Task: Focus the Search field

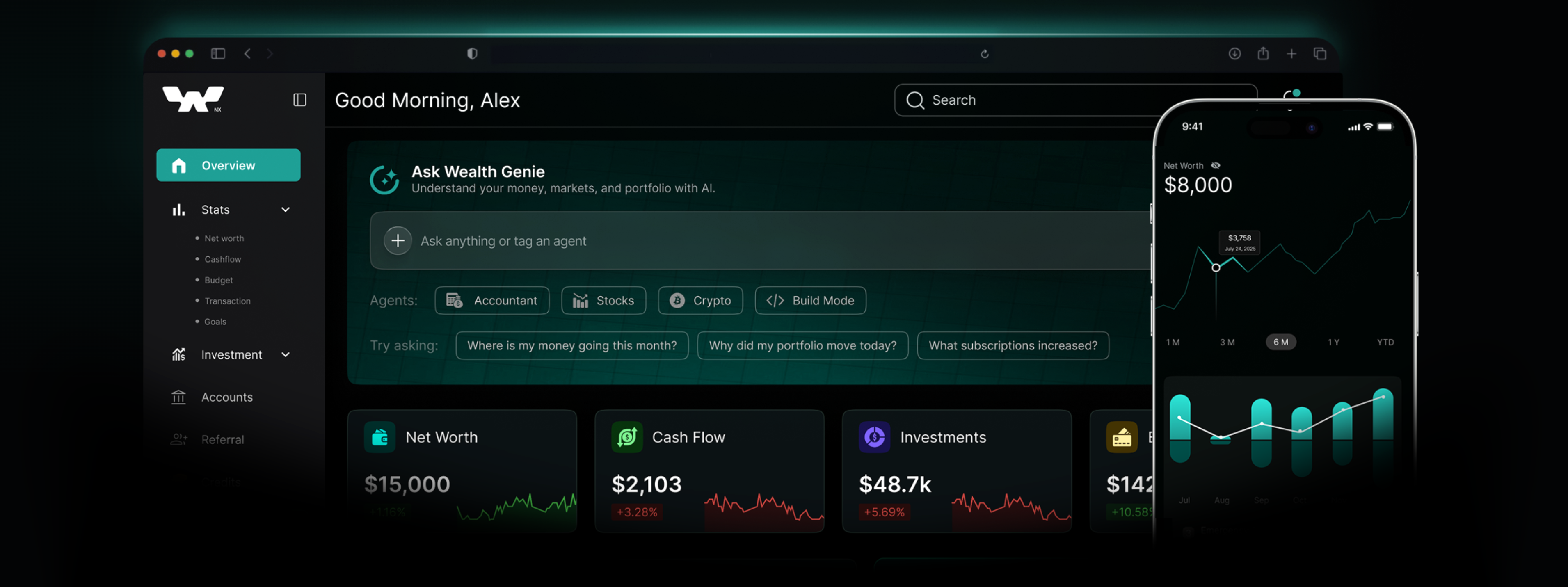Action: [x=1075, y=100]
